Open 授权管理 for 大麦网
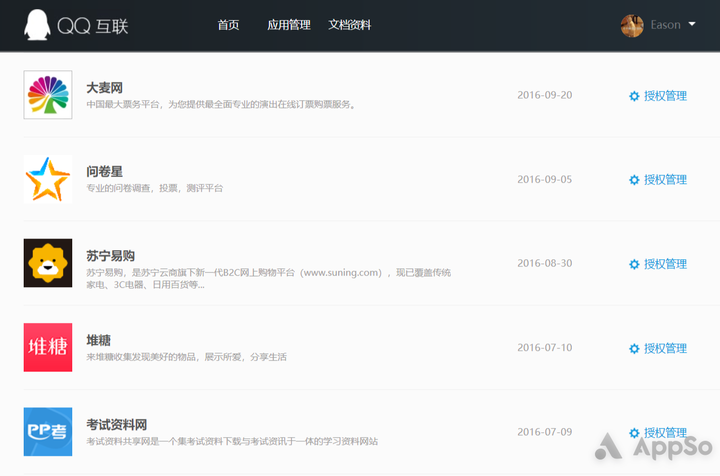 click(658, 95)
